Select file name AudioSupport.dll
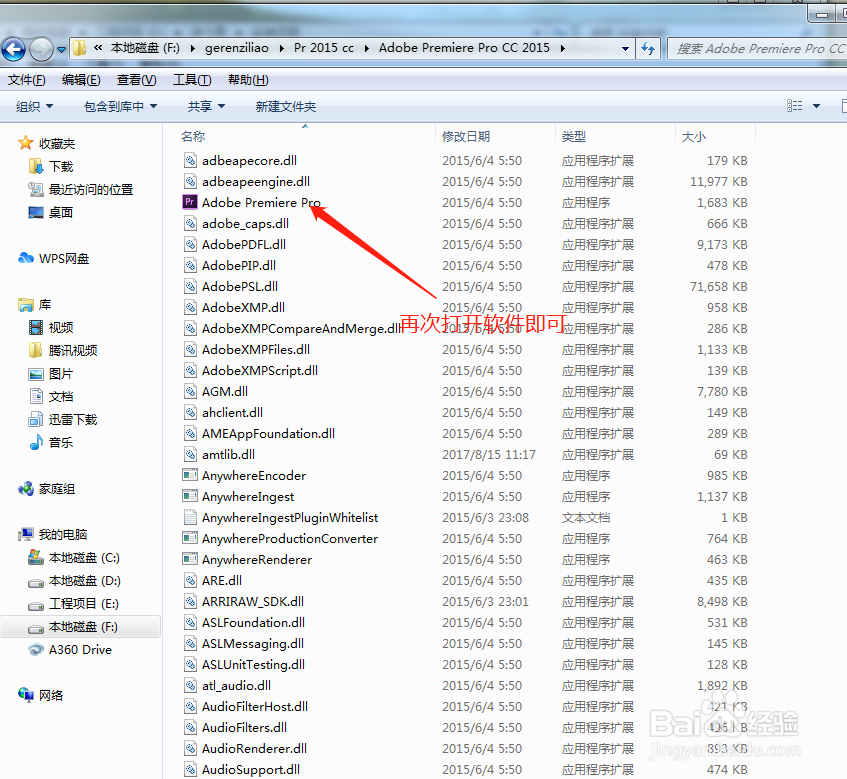 click(x=251, y=769)
